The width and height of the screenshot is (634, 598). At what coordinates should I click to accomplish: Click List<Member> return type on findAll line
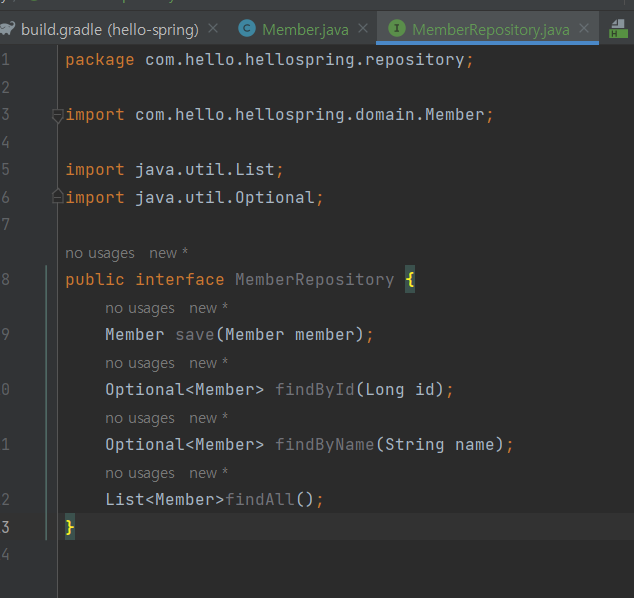pos(165,500)
